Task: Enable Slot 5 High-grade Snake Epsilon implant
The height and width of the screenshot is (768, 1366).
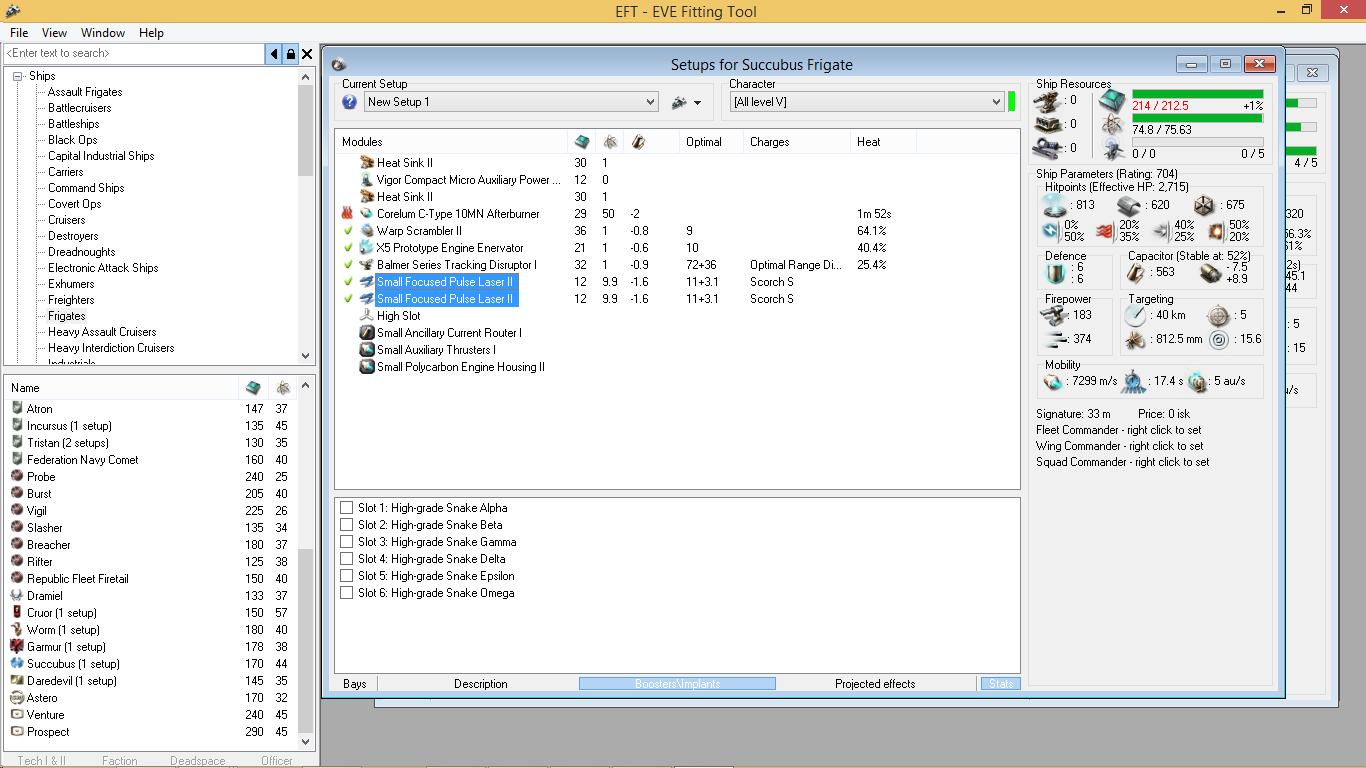Action: pos(347,576)
